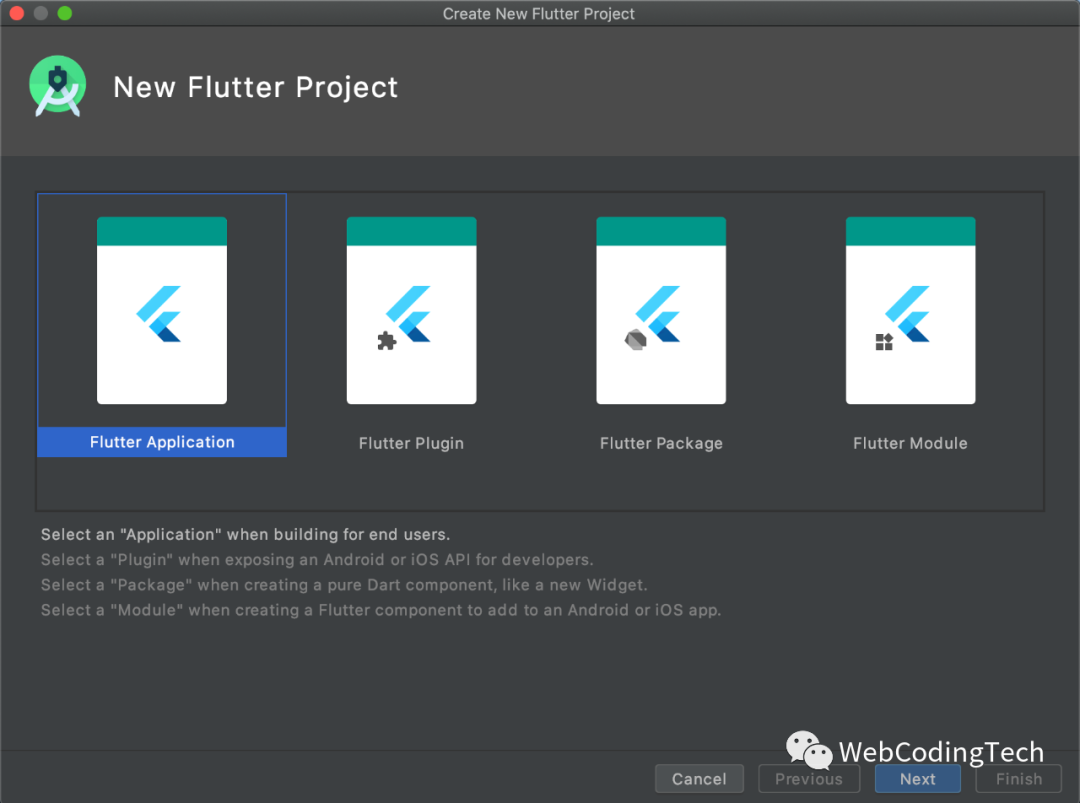Viewport: 1080px width, 803px height.
Task: Proceed with the Next button
Action: pyautogui.click(x=917, y=779)
